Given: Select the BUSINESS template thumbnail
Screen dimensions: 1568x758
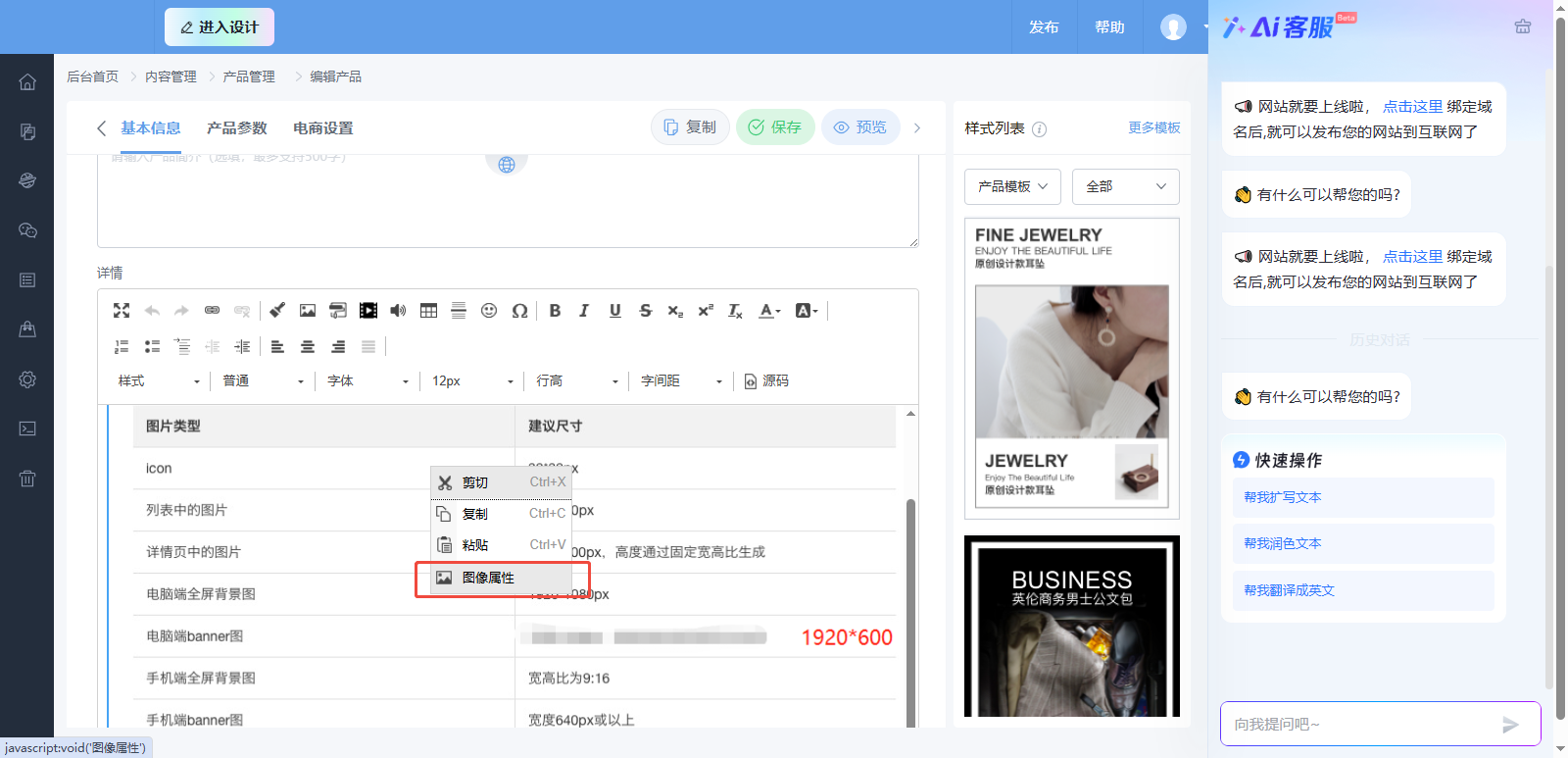Looking at the screenshot, I should click(1072, 627).
